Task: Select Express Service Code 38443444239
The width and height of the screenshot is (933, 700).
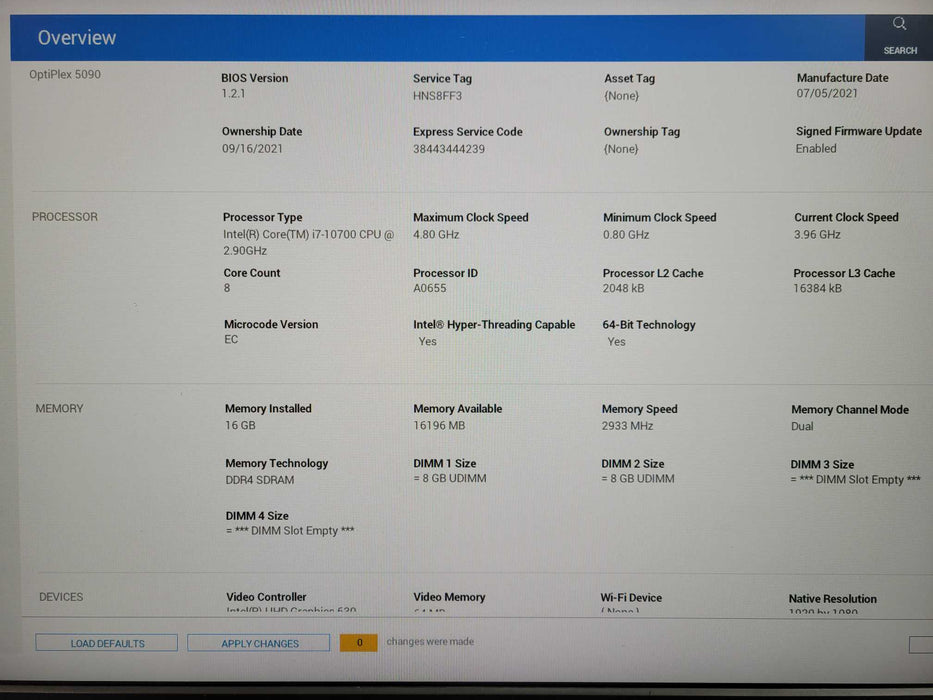Action: [449, 149]
